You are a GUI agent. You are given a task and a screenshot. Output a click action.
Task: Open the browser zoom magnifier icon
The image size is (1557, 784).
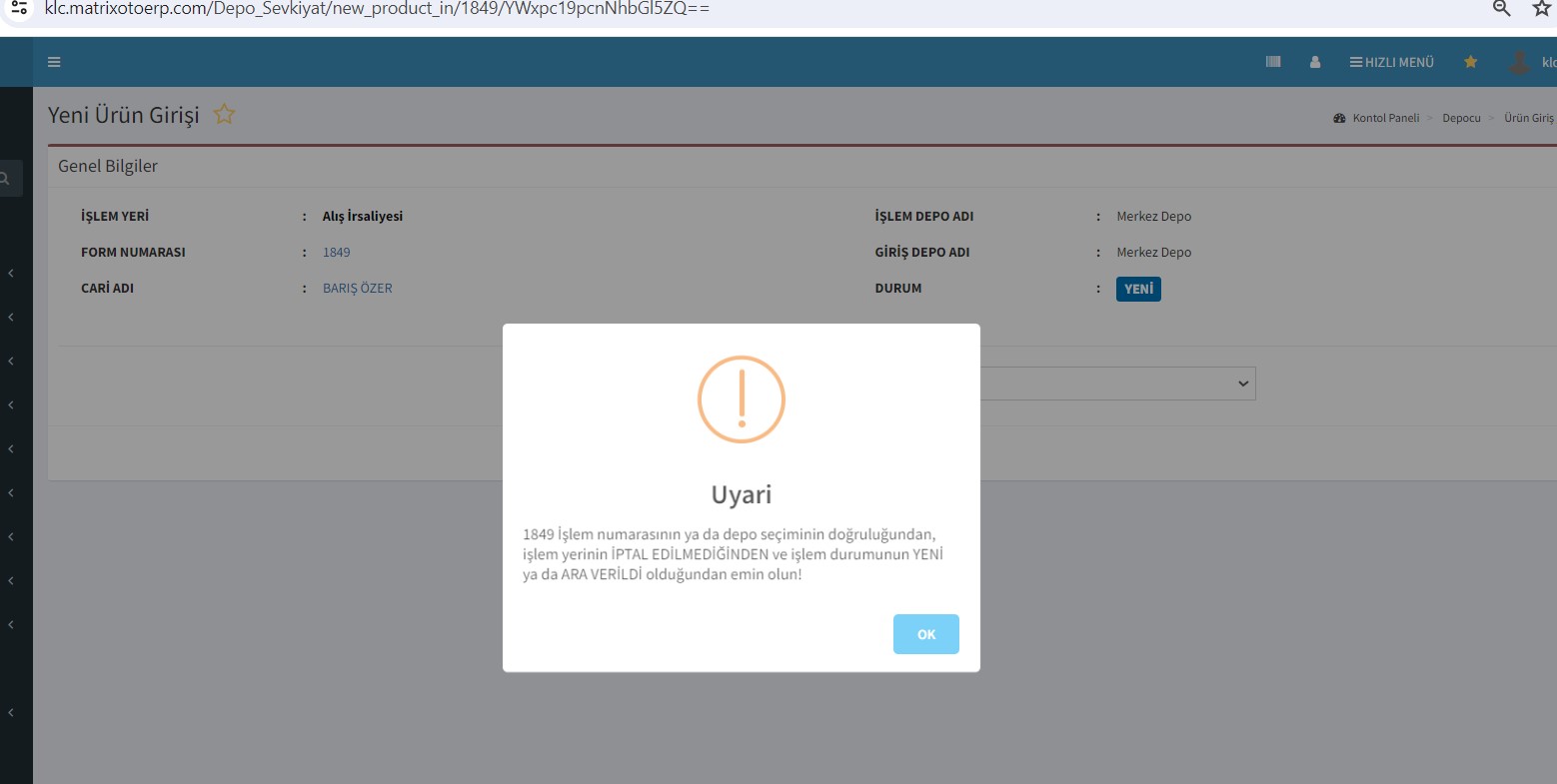[x=1501, y=9]
